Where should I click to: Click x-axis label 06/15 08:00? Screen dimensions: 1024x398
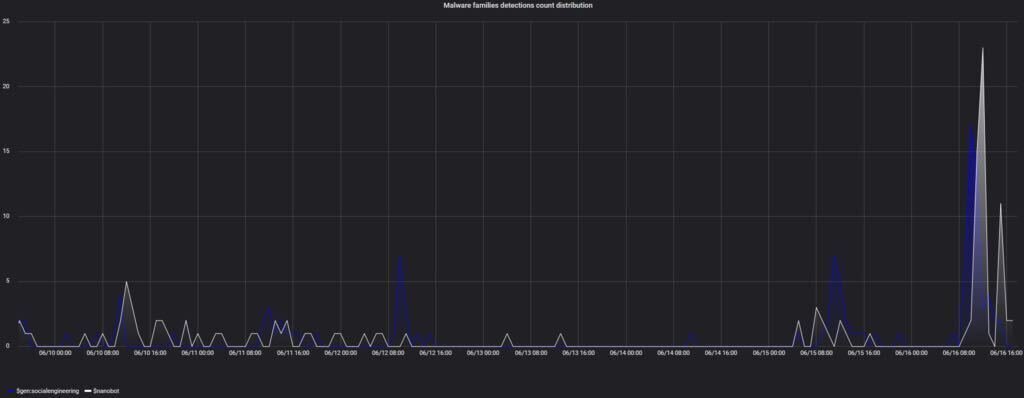point(817,354)
